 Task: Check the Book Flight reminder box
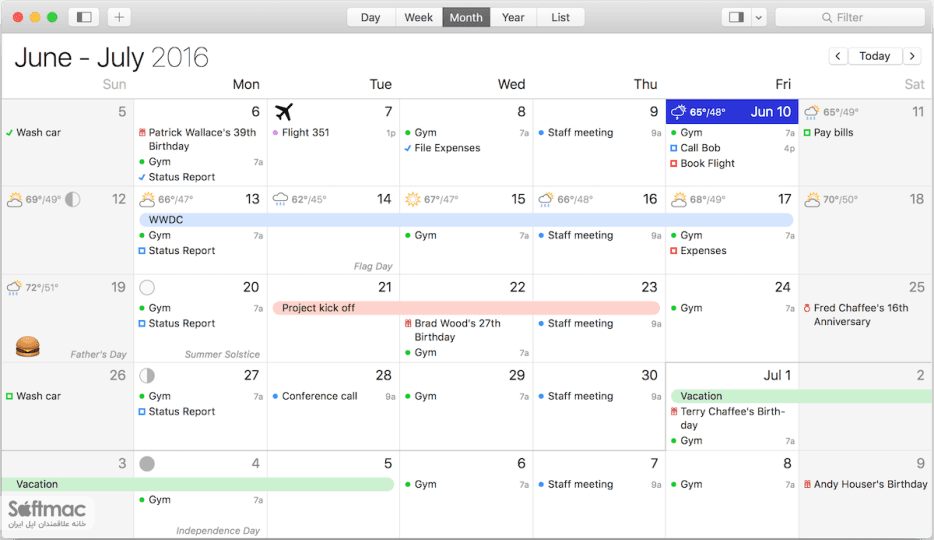click(674, 164)
